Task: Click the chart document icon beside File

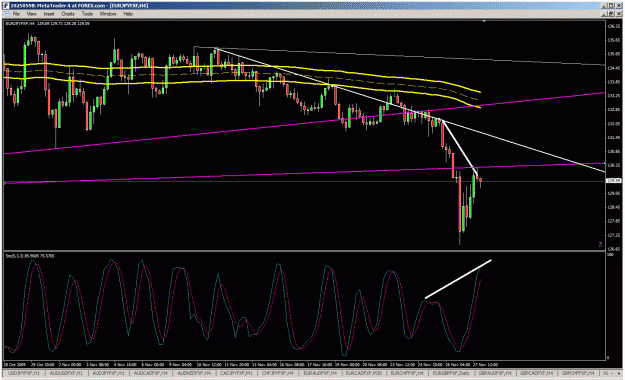Action: [x=7, y=14]
